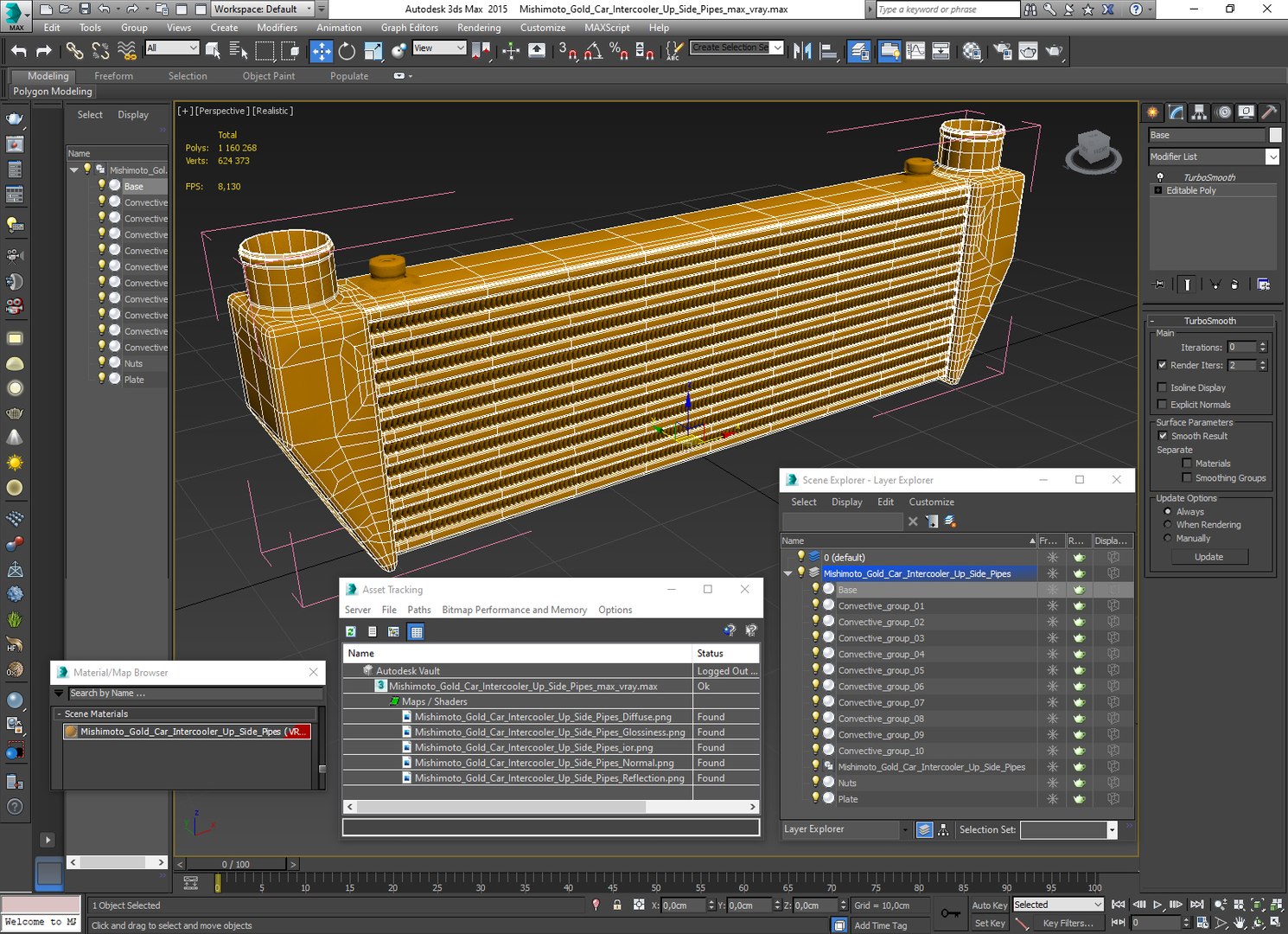Toggle the Plate visibility bulb in Layer Explorer

[815, 798]
